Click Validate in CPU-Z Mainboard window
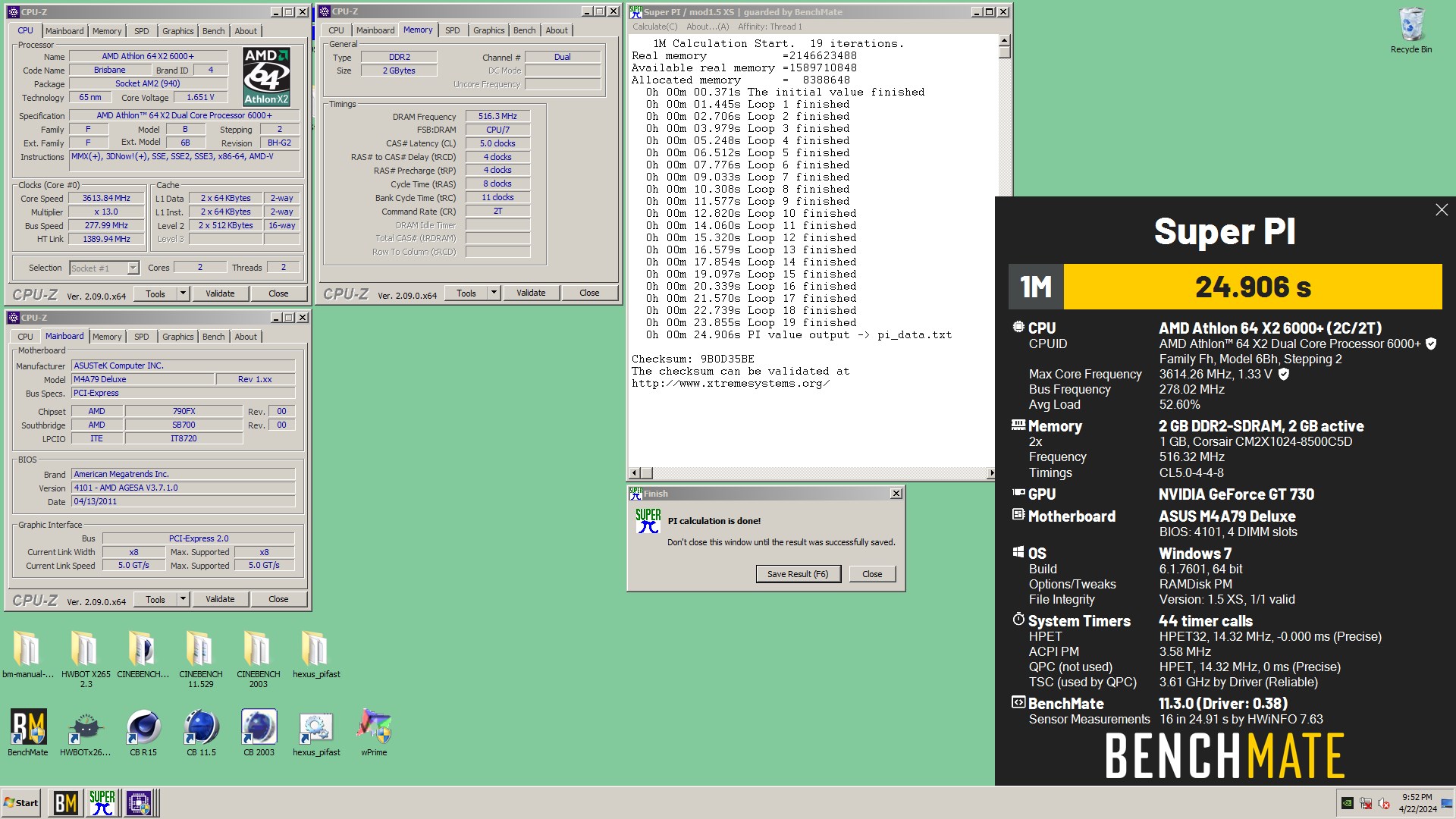Image resolution: width=1456 pixels, height=819 pixels. pos(220,599)
